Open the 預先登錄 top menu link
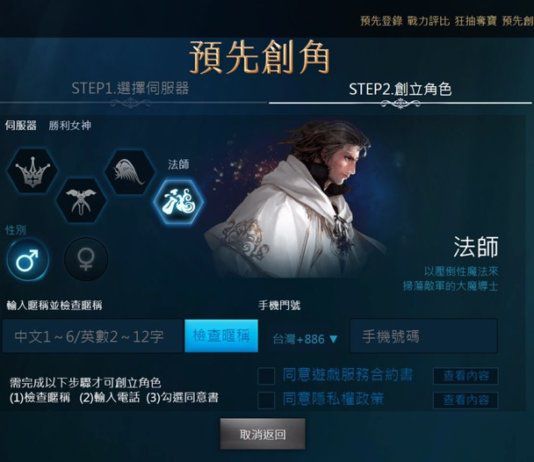 click(x=381, y=21)
